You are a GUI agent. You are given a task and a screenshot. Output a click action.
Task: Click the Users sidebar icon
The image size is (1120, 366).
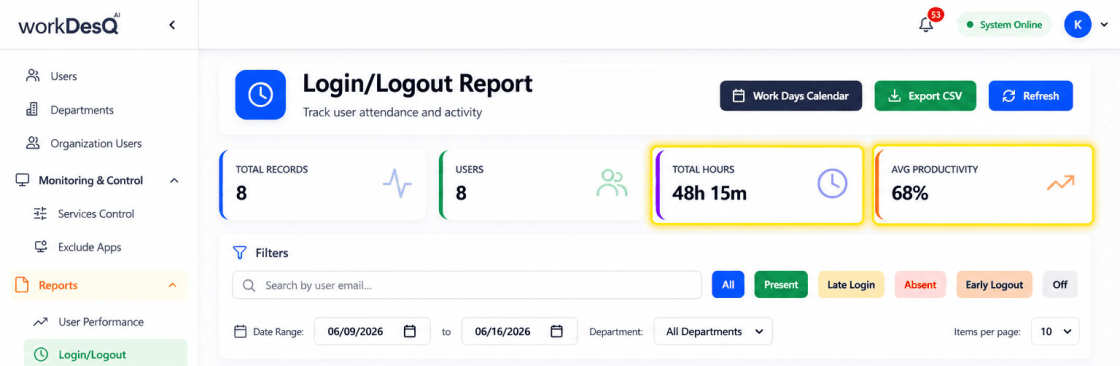[32, 76]
